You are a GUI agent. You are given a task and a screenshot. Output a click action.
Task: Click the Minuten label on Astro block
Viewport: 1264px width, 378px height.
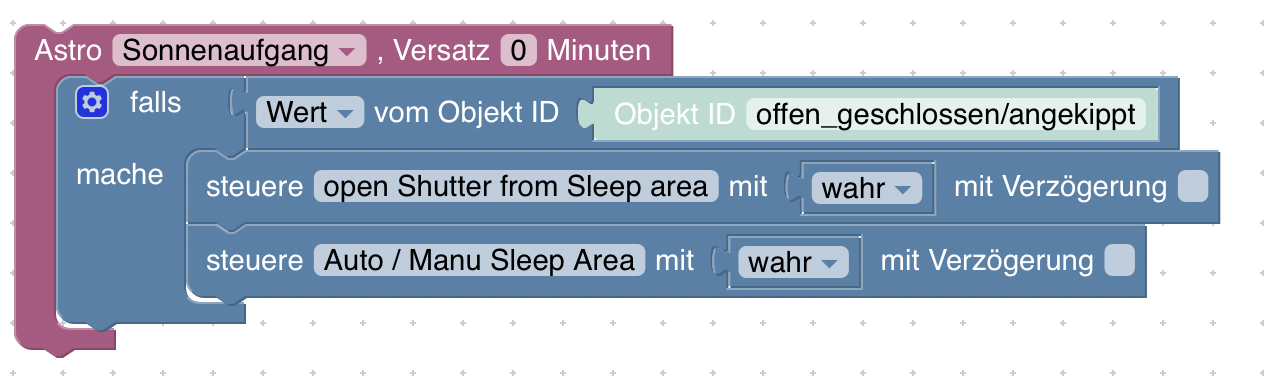599,50
